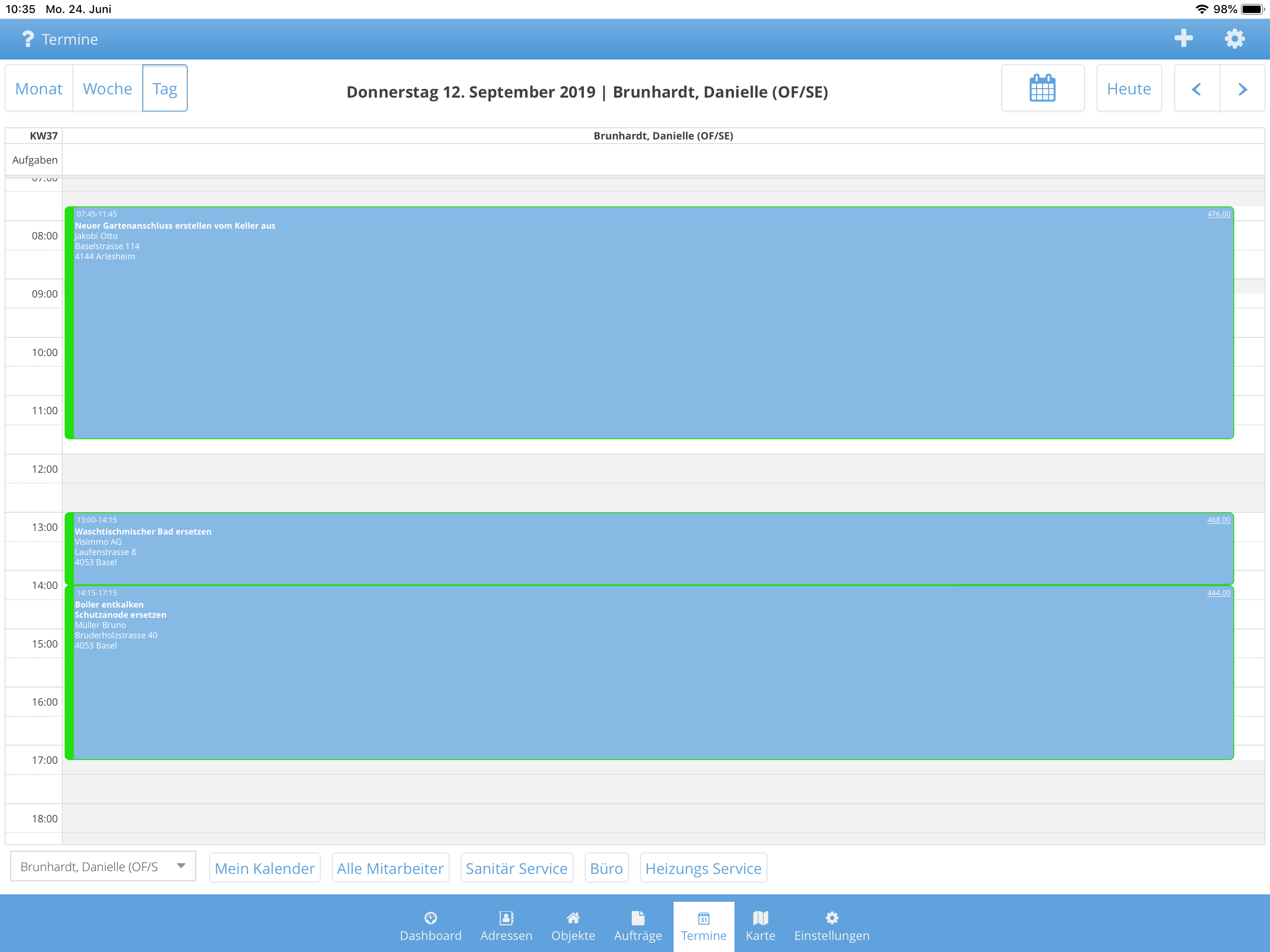Open Einstellungen in bottom navigation

831,926
